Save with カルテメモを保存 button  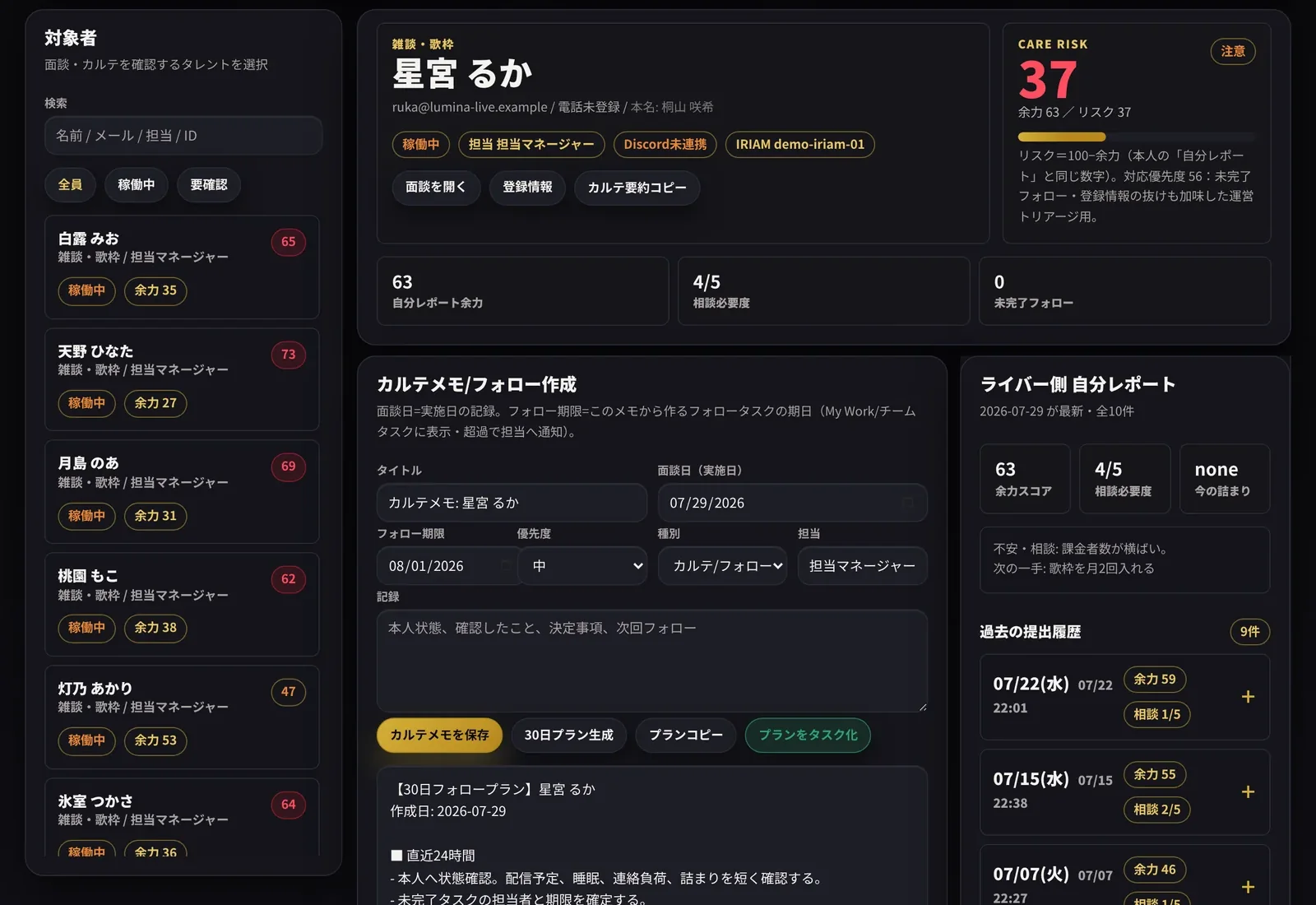coord(439,736)
